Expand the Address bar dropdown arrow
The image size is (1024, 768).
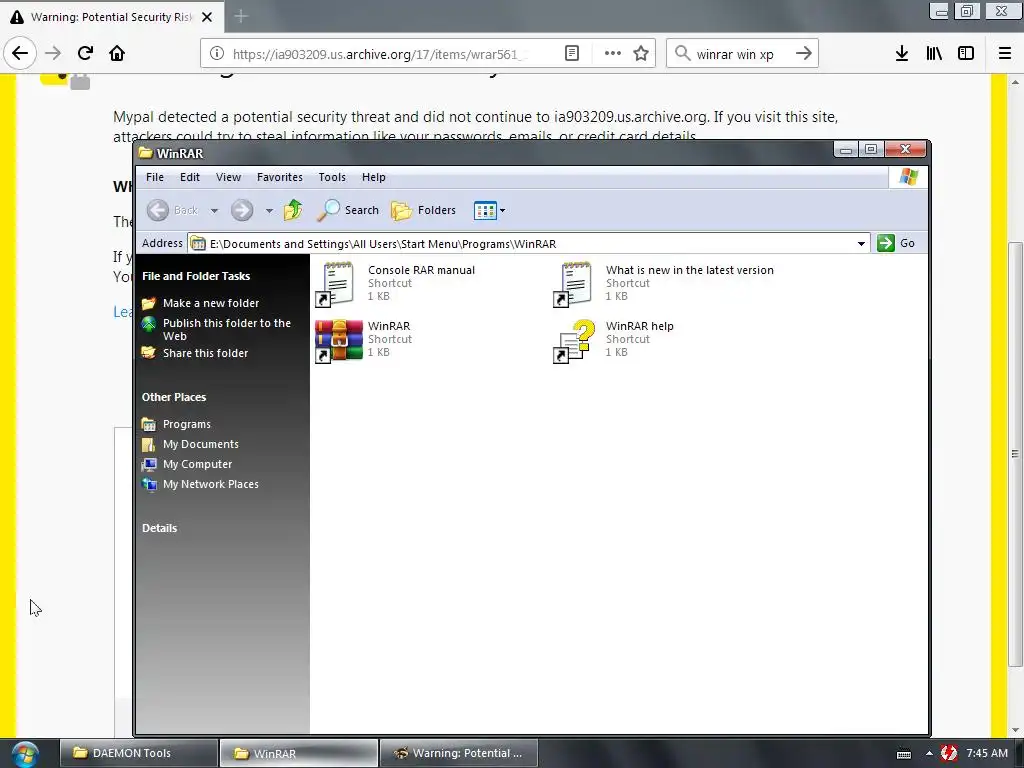click(861, 244)
